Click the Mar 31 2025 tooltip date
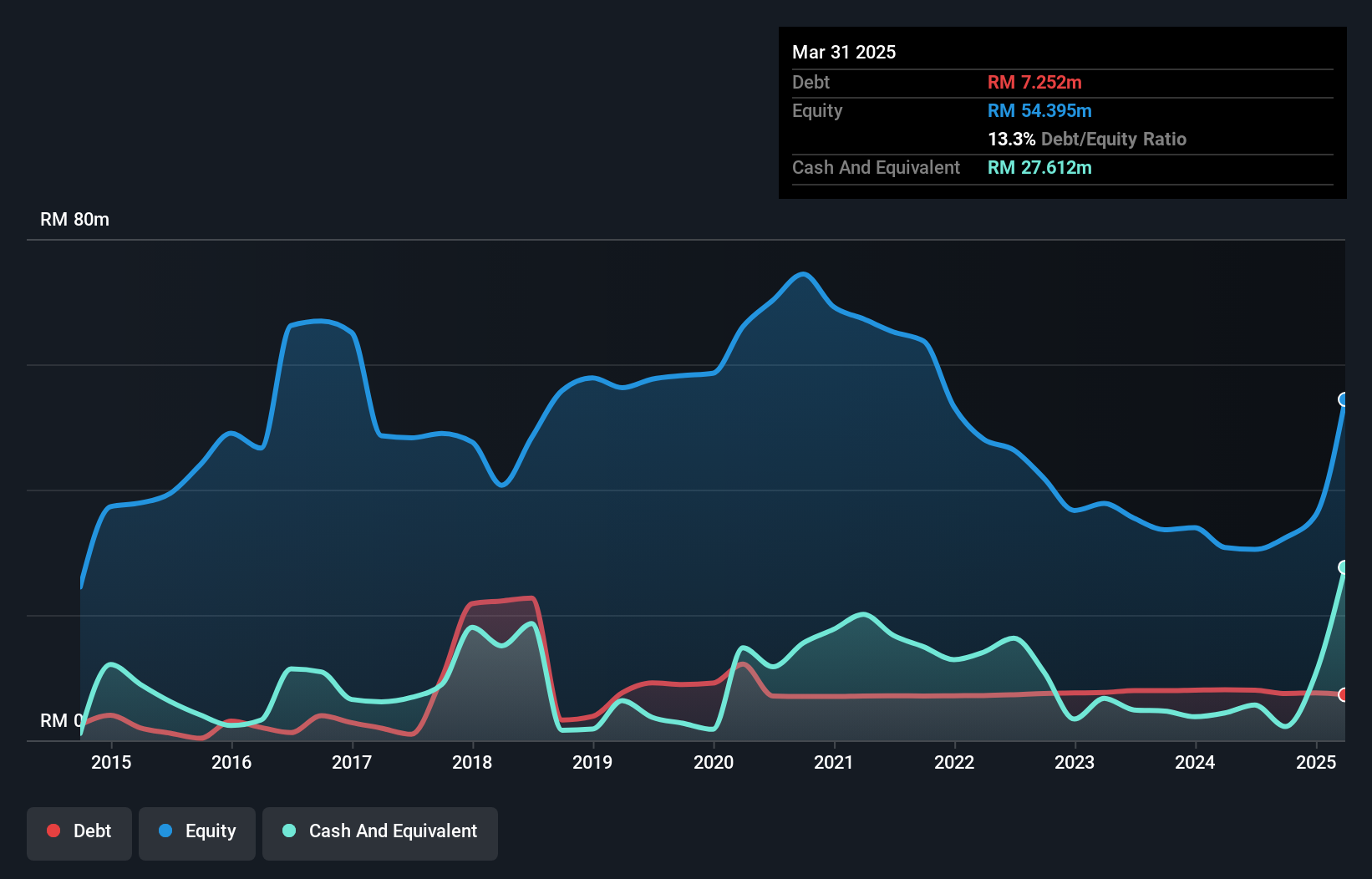The width and height of the screenshot is (1372, 879). click(844, 52)
